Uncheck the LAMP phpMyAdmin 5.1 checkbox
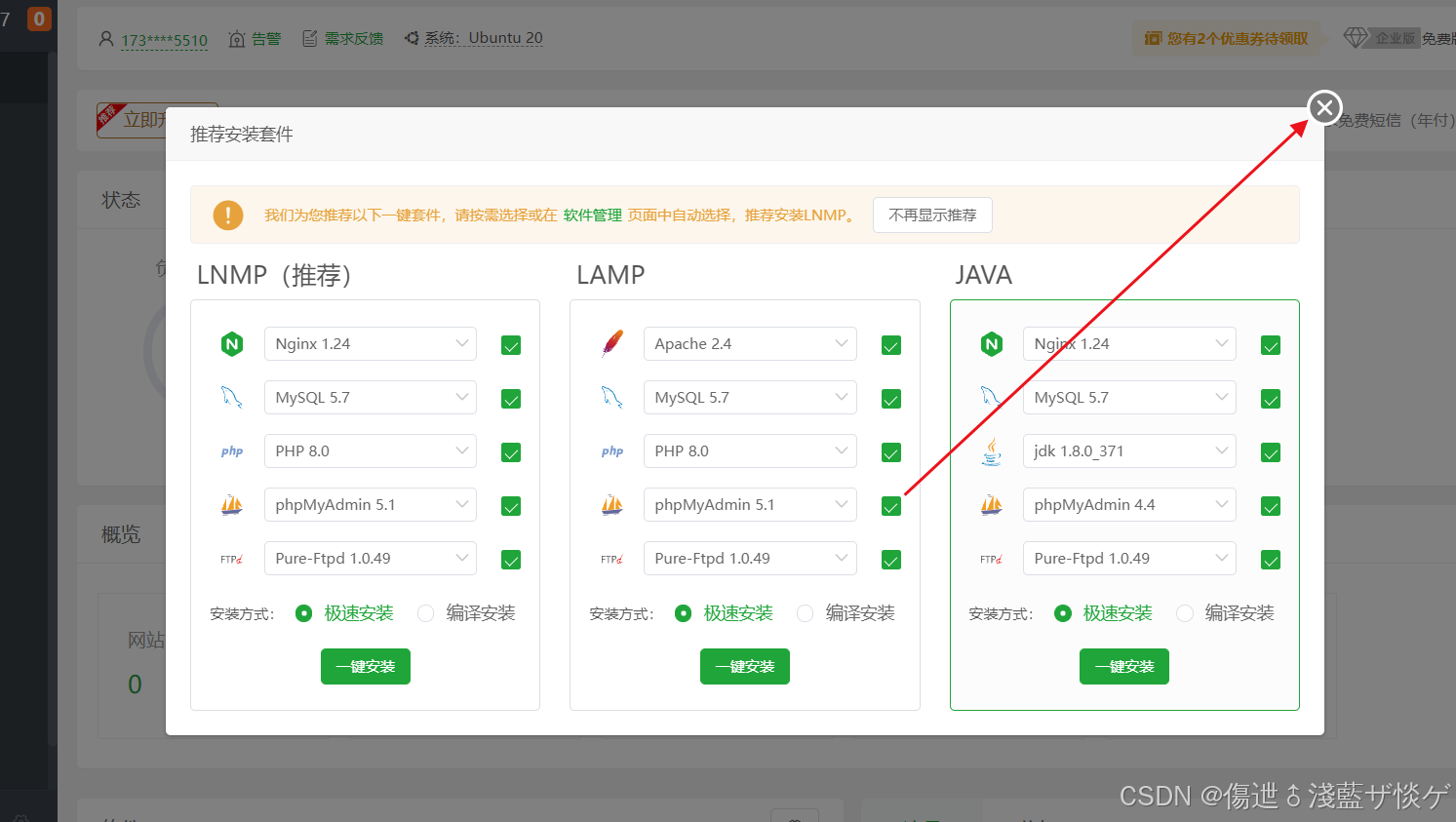 [891, 506]
